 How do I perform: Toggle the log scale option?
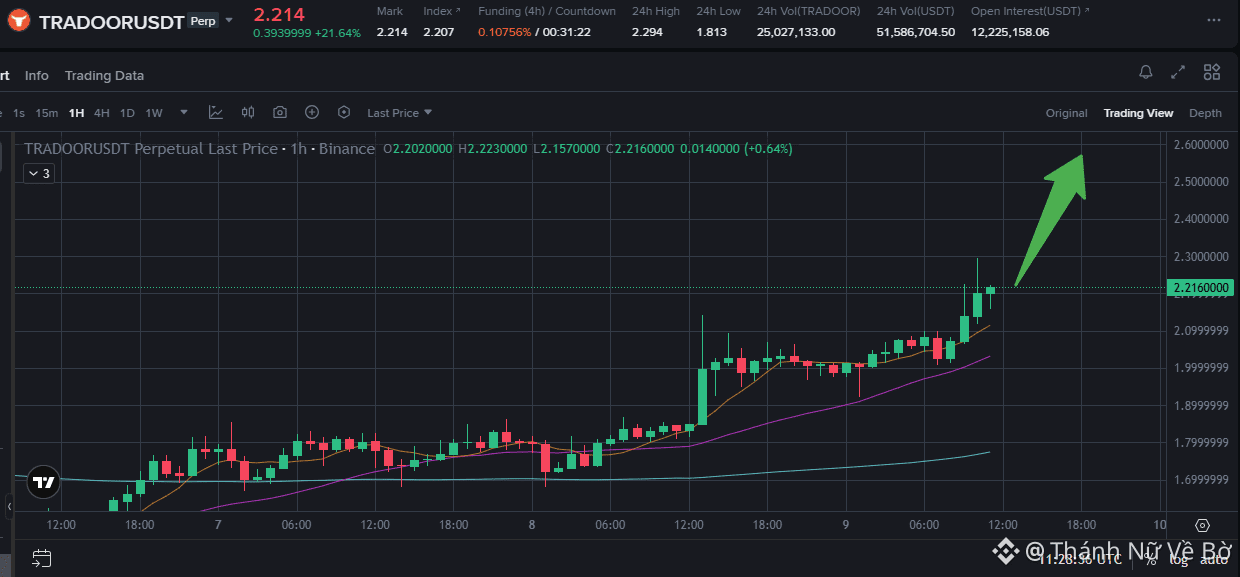pos(1177,558)
